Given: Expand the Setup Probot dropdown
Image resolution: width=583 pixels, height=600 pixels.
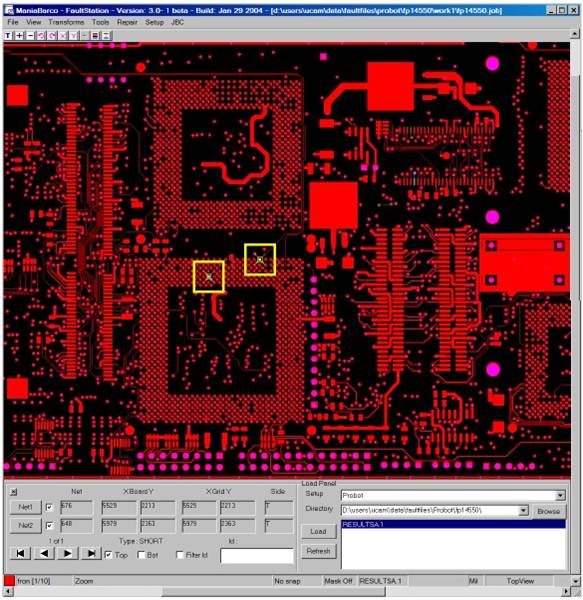Looking at the screenshot, I should pos(560,496).
